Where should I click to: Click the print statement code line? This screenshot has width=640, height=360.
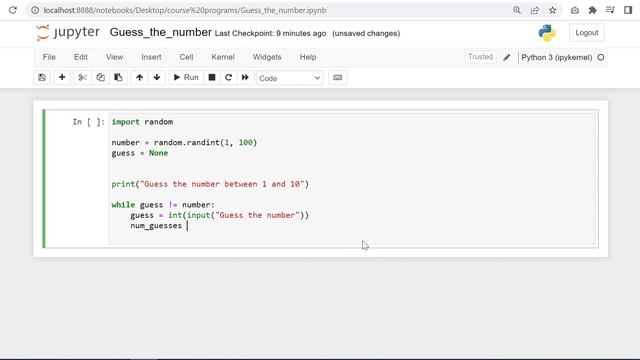[x=210, y=184]
